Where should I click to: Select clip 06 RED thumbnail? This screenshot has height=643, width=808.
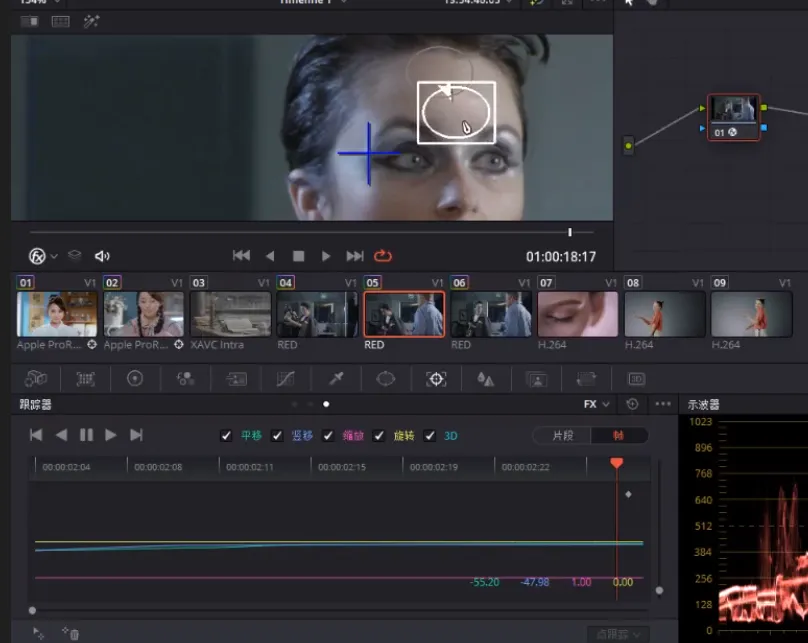(x=491, y=314)
